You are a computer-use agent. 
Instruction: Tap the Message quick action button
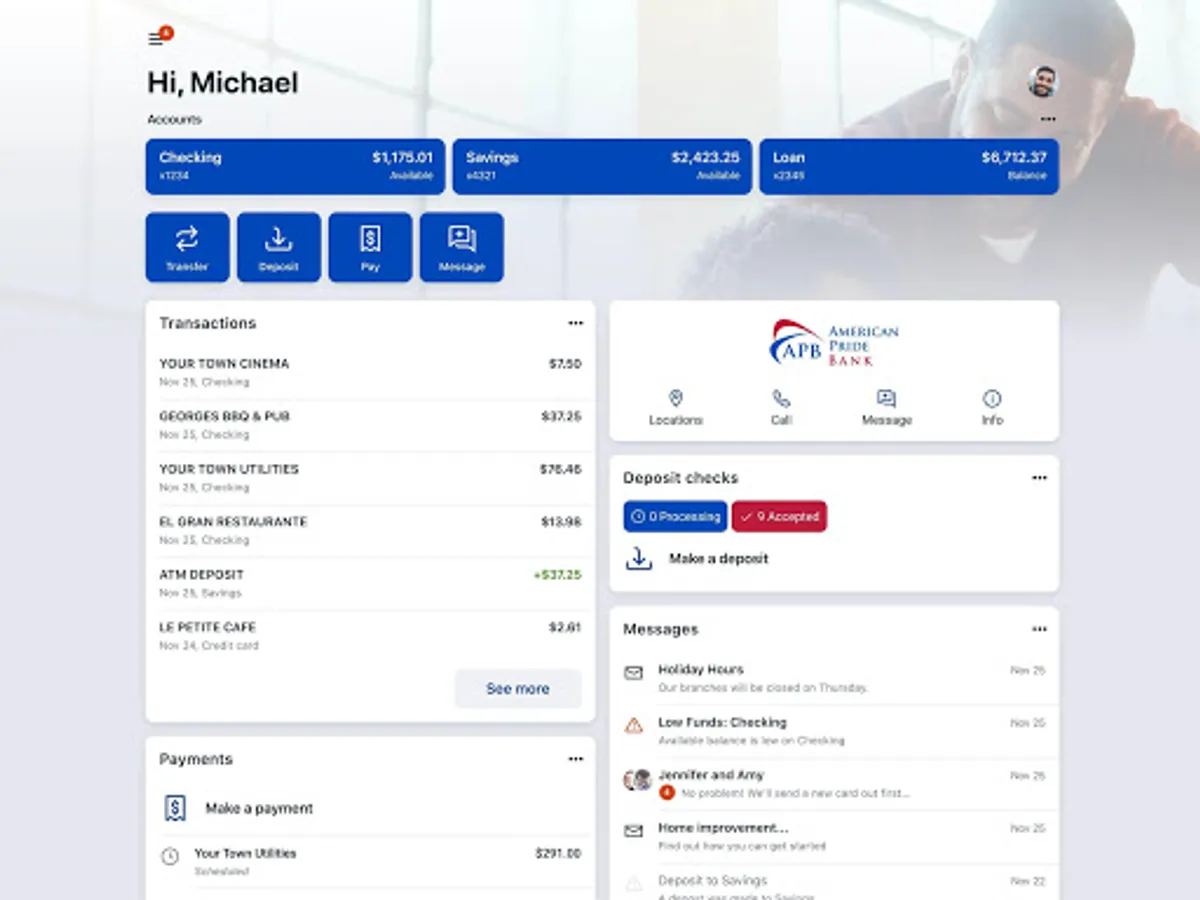462,247
